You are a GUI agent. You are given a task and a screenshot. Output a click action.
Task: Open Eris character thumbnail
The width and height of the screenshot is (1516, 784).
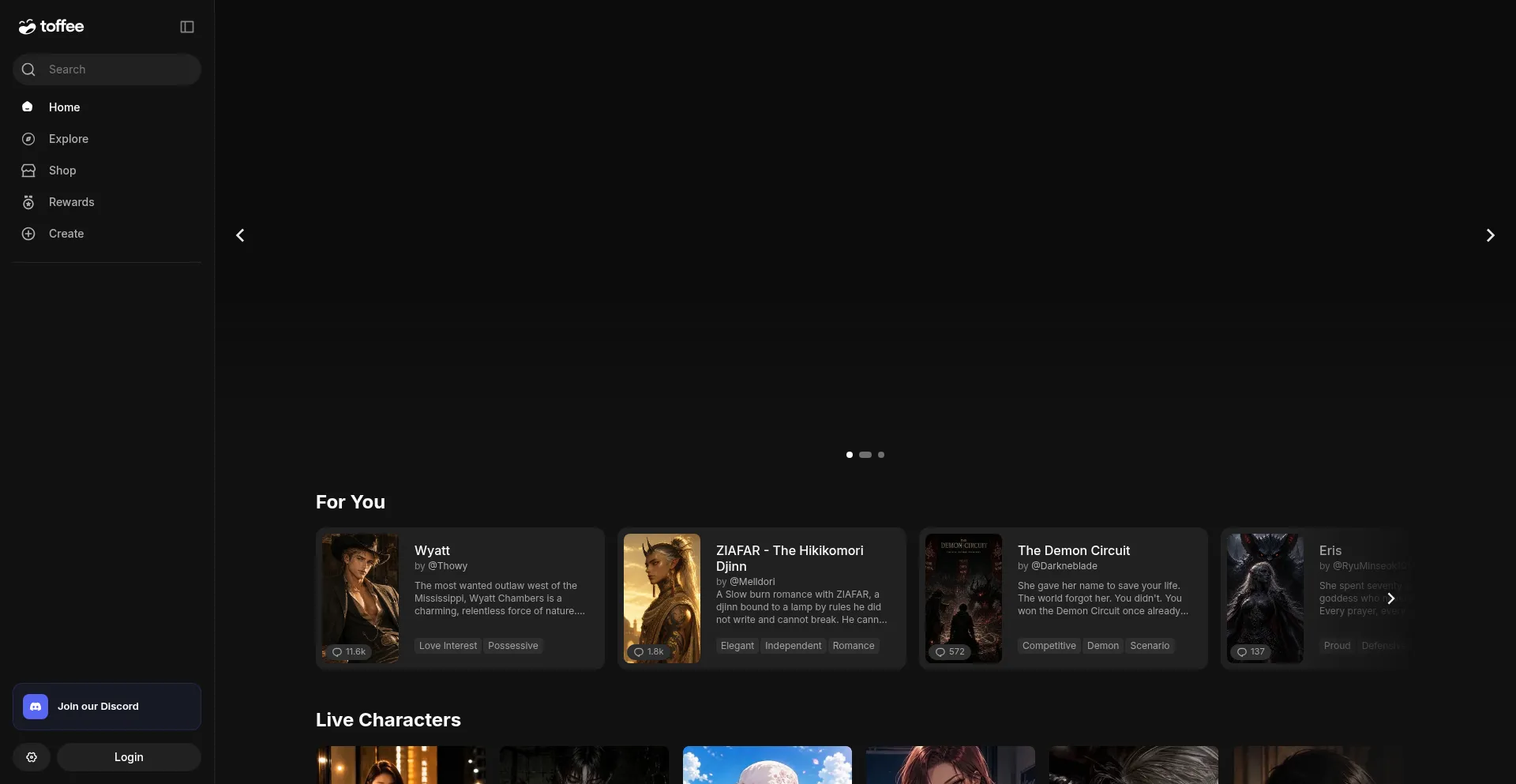tap(1266, 598)
